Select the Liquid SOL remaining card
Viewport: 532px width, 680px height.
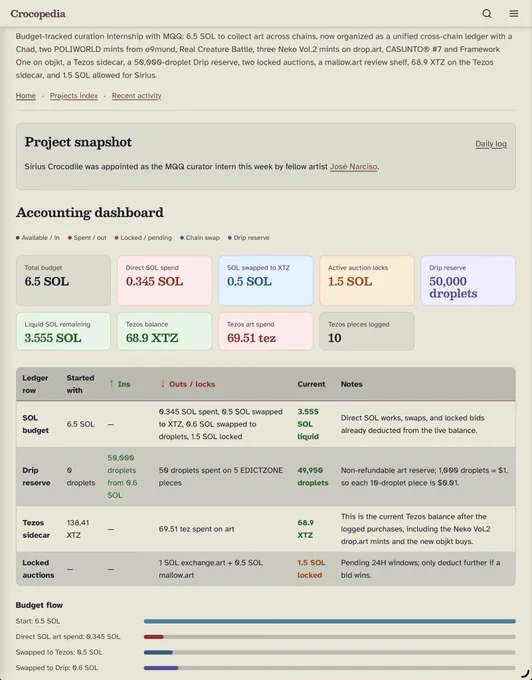(63, 331)
